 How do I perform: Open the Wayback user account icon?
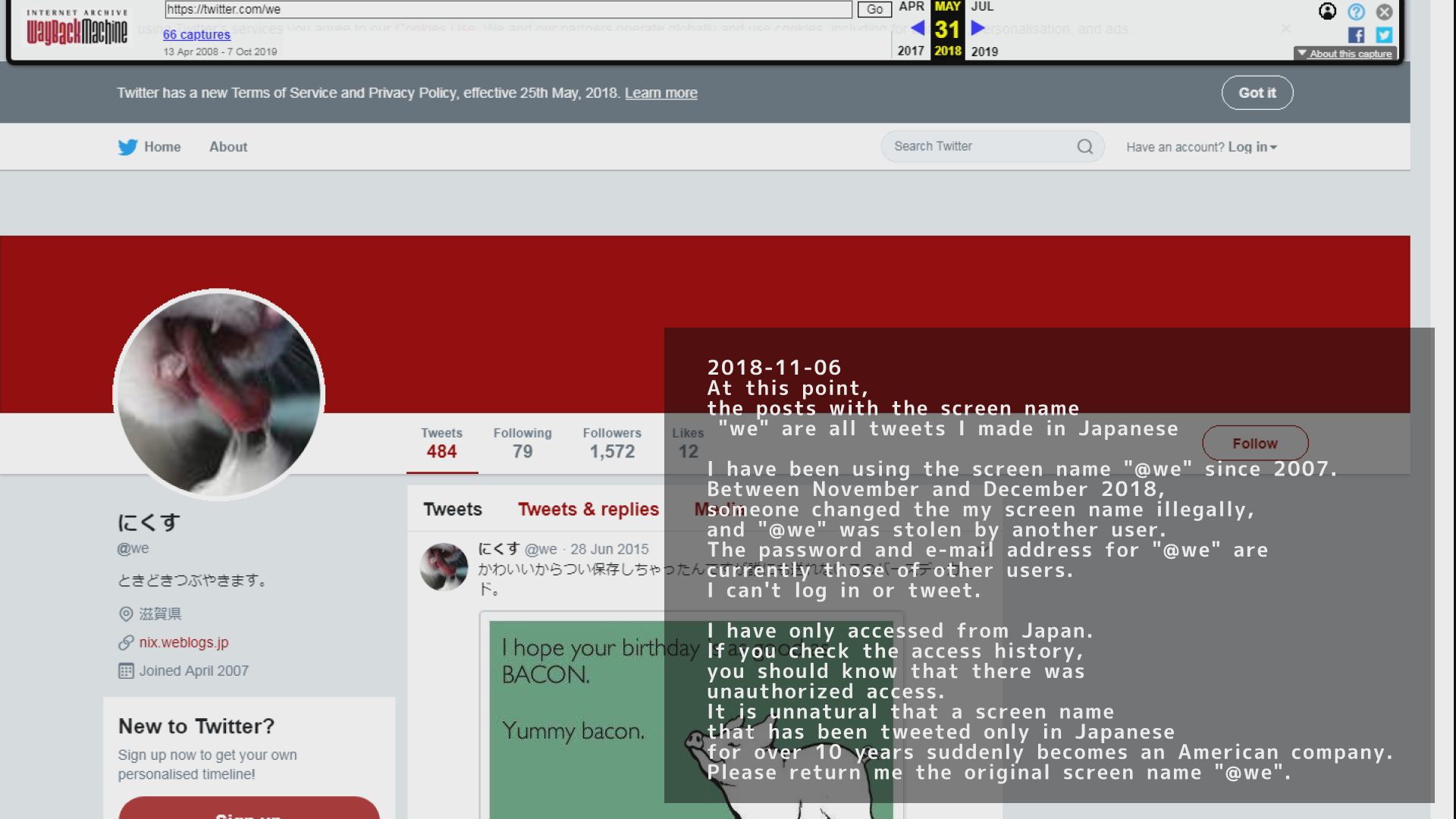(1327, 11)
